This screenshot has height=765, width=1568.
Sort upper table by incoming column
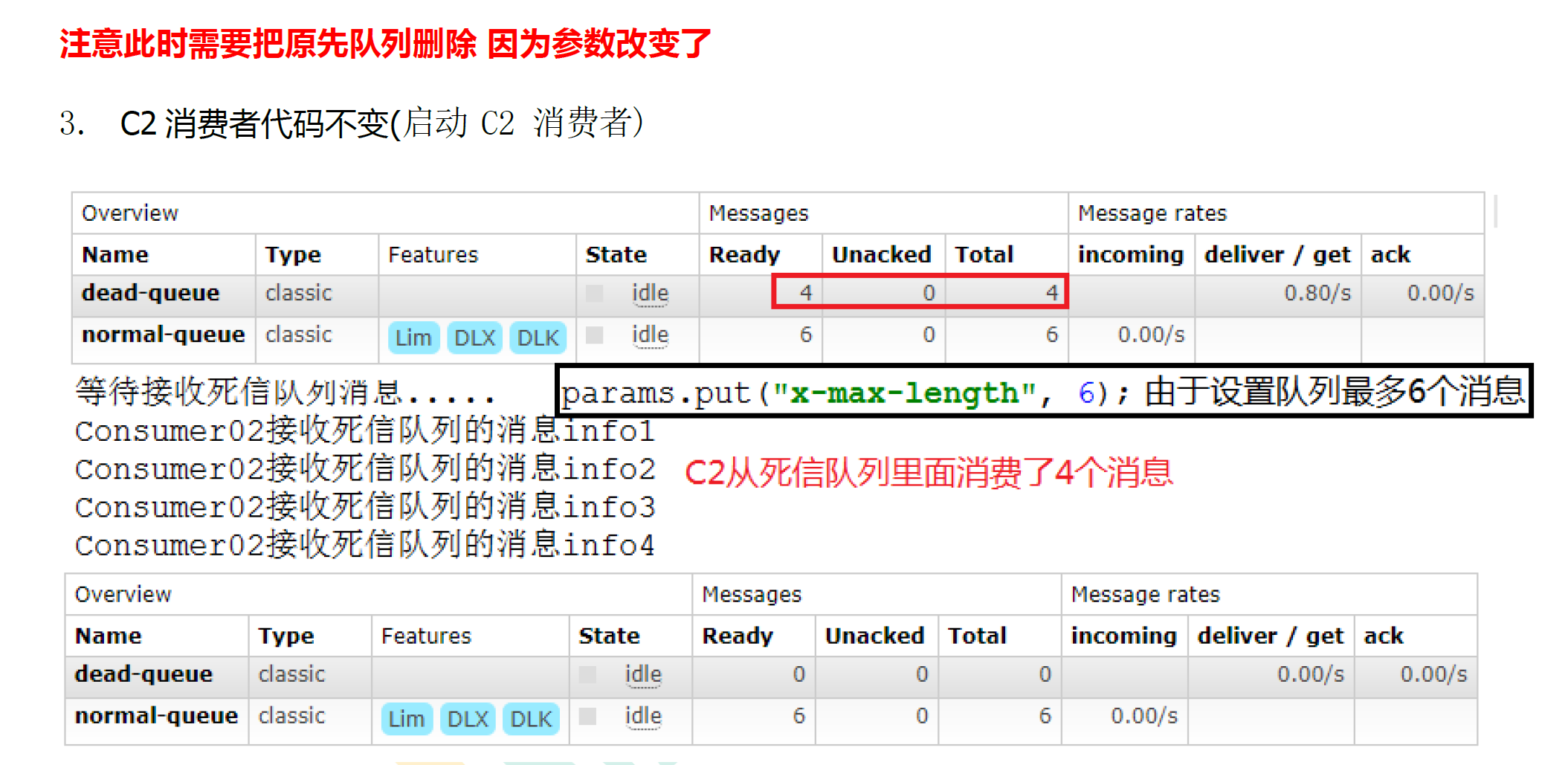pos(1131,255)
